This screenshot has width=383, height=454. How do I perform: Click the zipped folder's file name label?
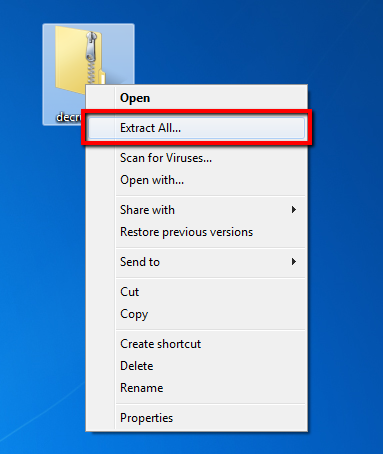69,117
